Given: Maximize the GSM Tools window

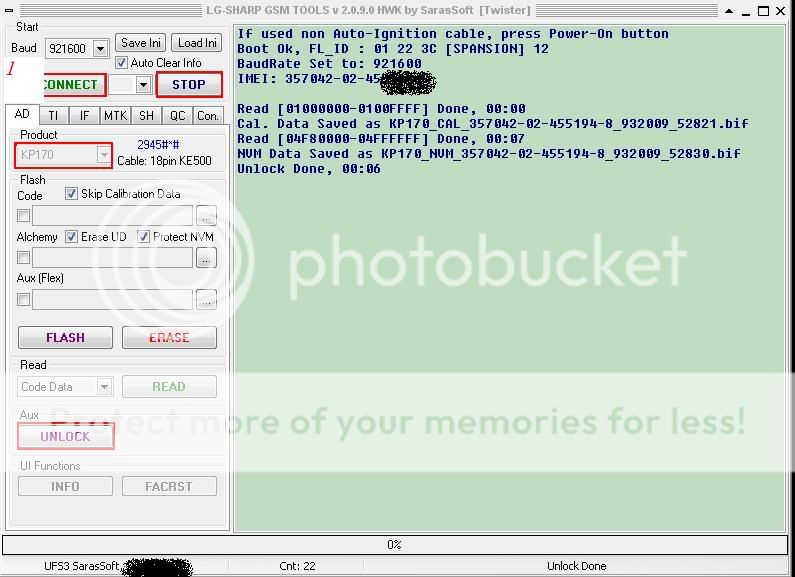Looking at the screenshot, I should 763,11.
